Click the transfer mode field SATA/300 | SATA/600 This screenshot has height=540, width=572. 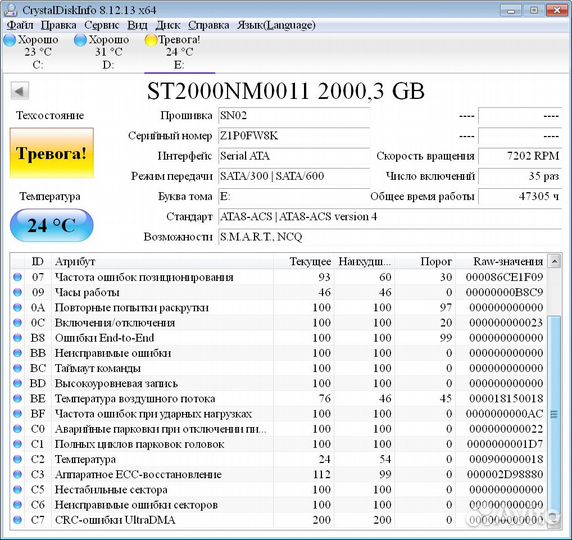(294, 176)
